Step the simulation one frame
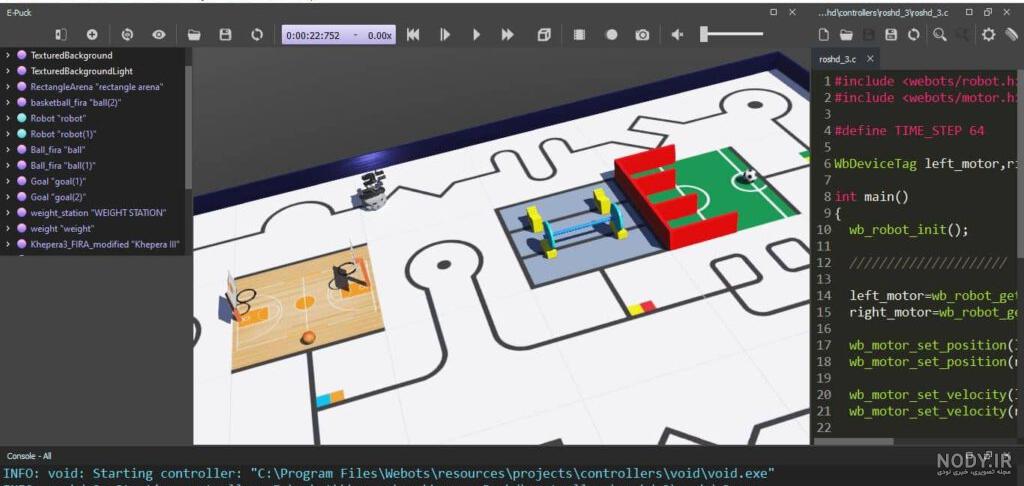Viewport: 1024px width, 486px height. click(445, 35)
